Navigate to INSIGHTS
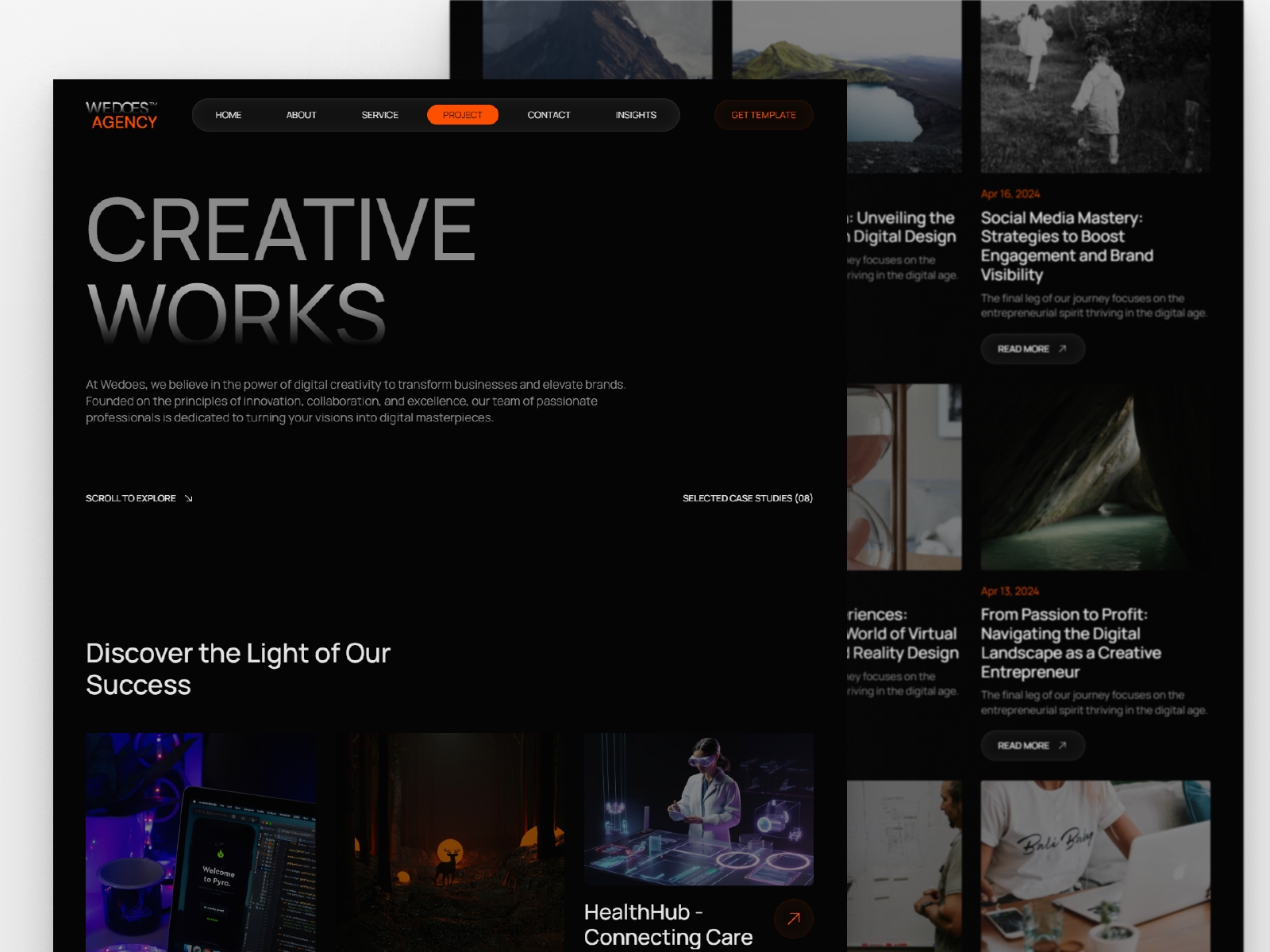 (x=637, y=114)
